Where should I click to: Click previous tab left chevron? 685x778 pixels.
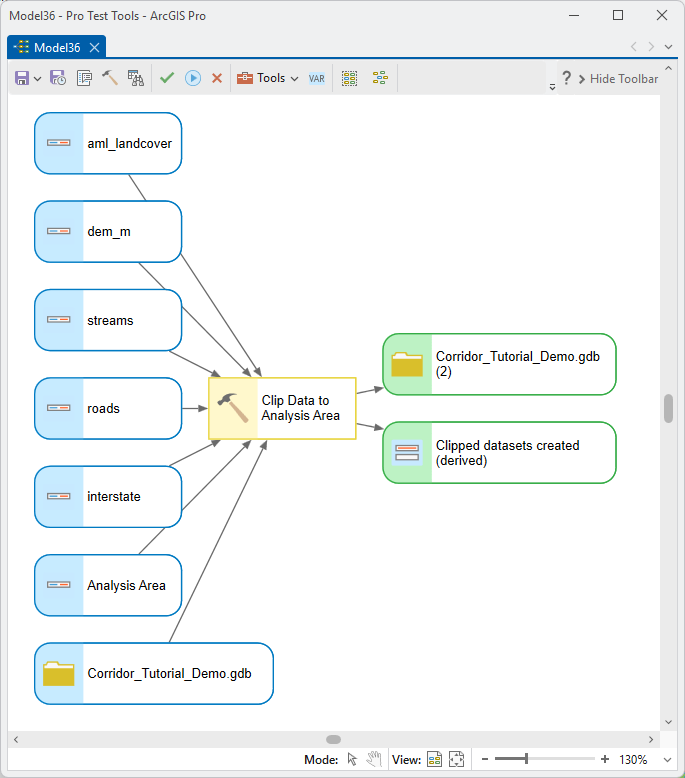633,47
